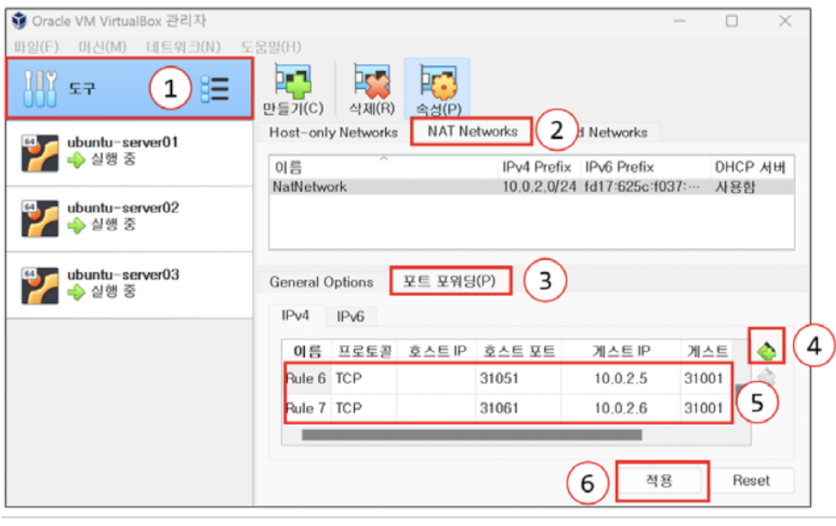Switch to 포트 포워딩(P) tab

click(449, 281)
